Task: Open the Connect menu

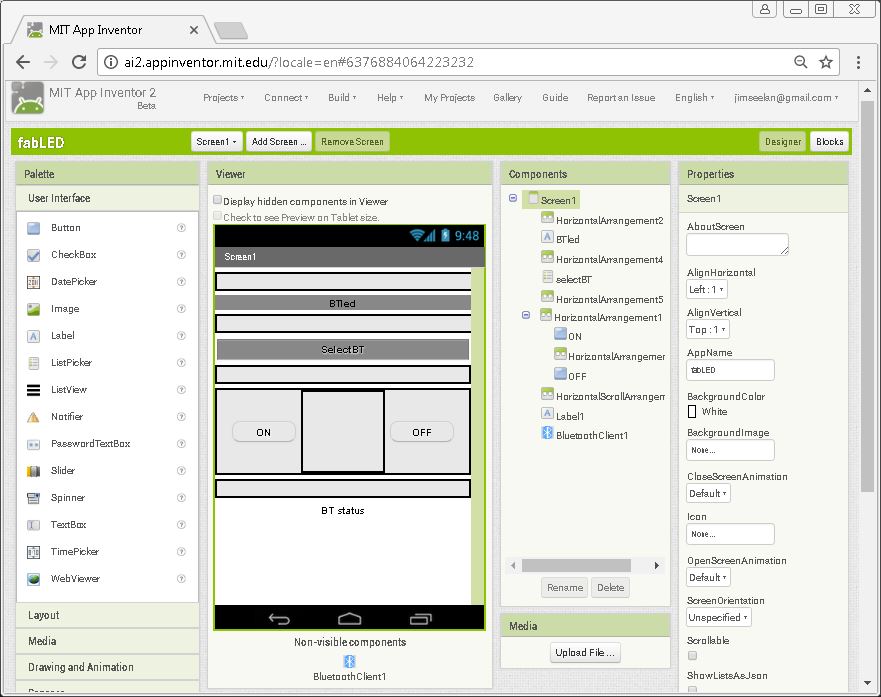Action: pos(286,98)
